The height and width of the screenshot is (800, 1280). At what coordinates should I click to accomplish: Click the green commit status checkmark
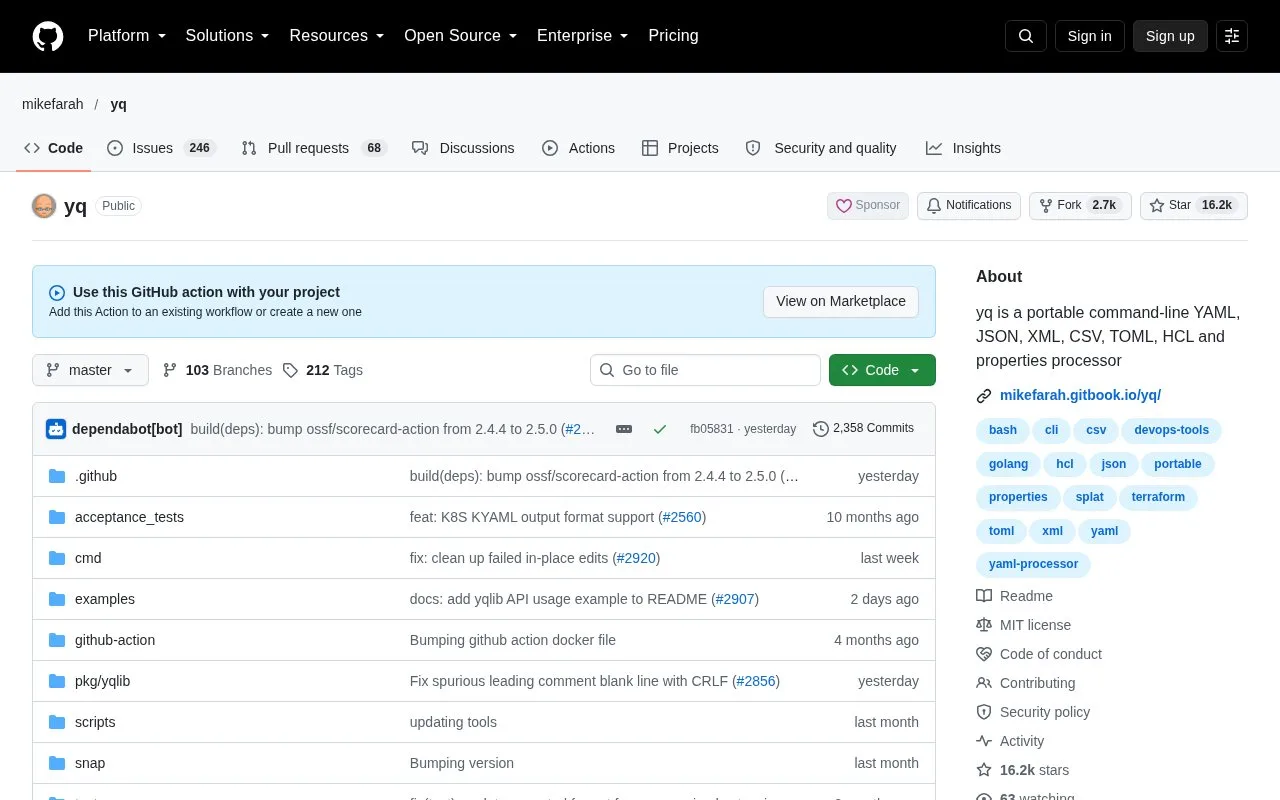660,429
